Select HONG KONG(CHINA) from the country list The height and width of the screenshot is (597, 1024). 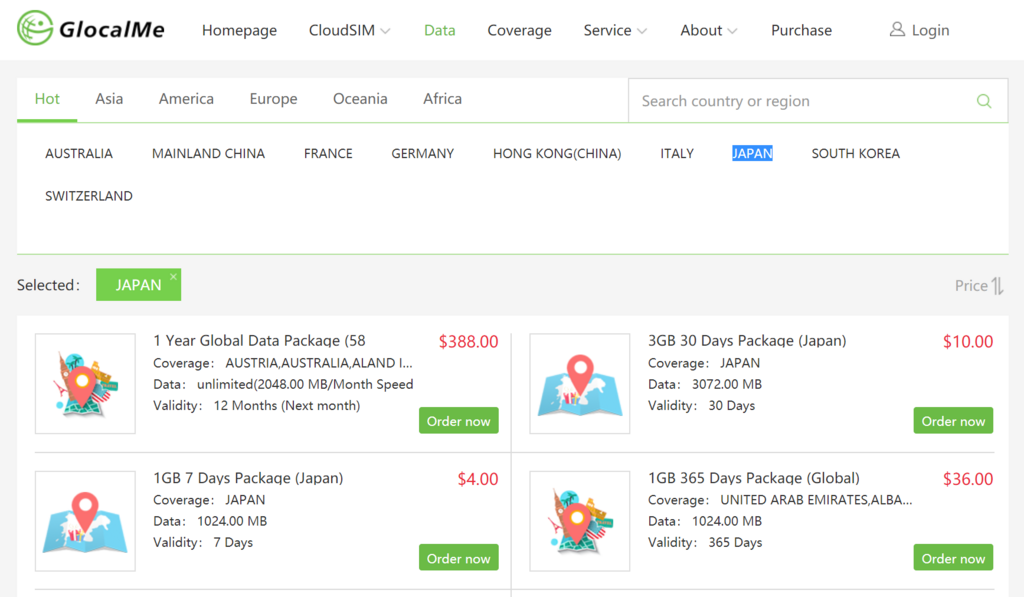[557, 153]
